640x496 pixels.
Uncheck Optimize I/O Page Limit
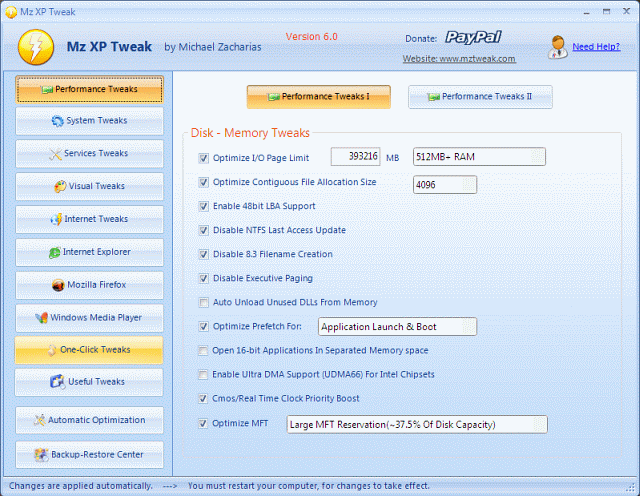204,158
